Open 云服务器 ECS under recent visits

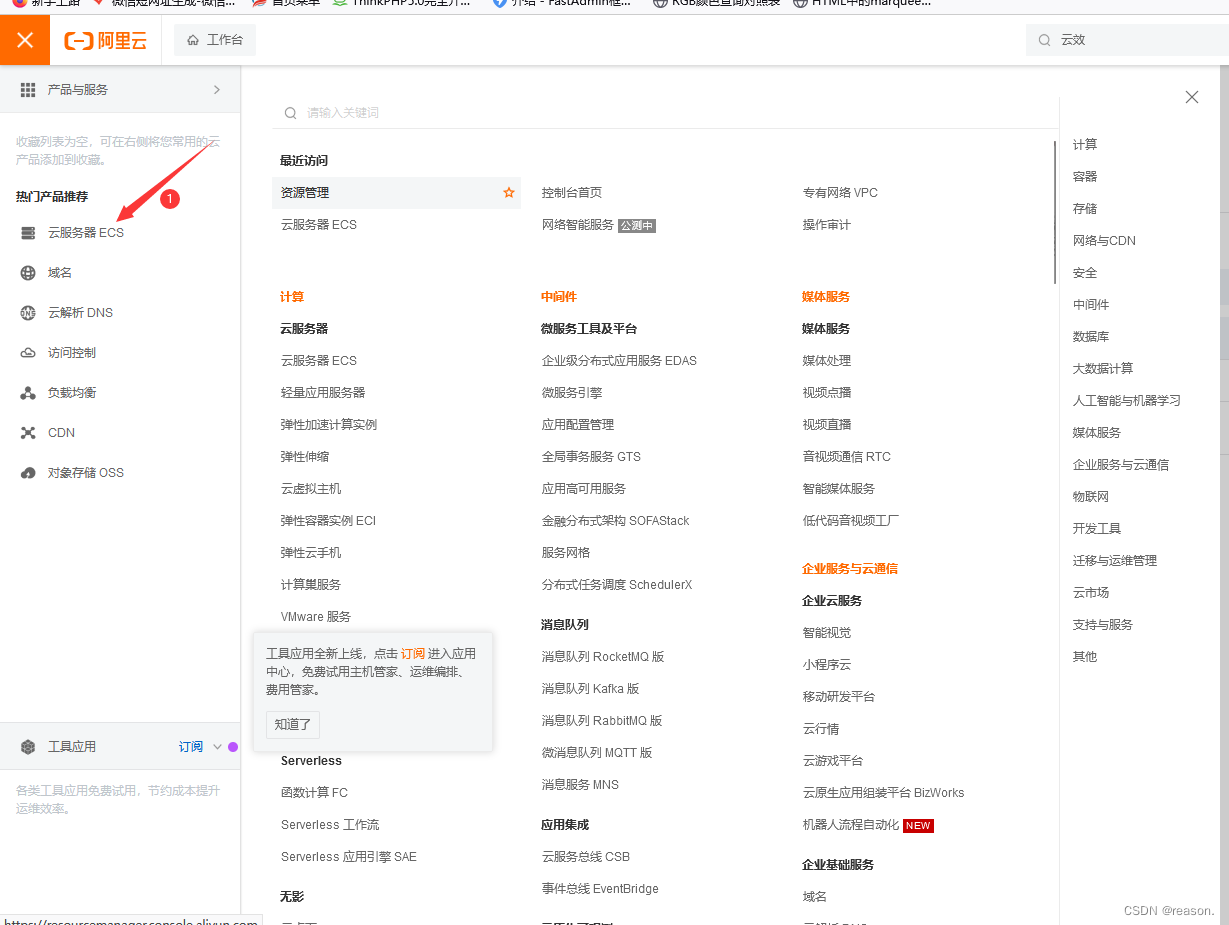[x=319, y=225]
